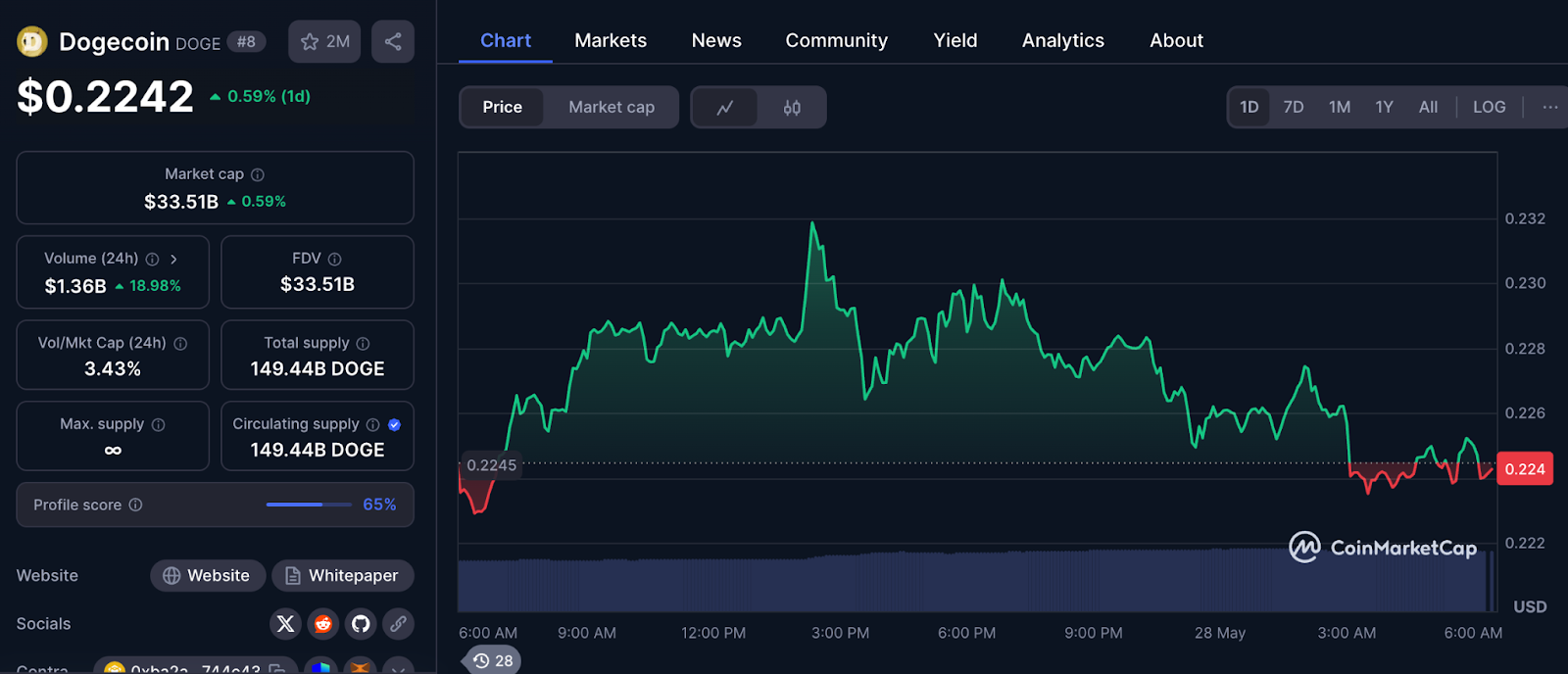Screen dimensions: 1568x674
Task: Select the 1Y time range
Action: coord(1384,107)
